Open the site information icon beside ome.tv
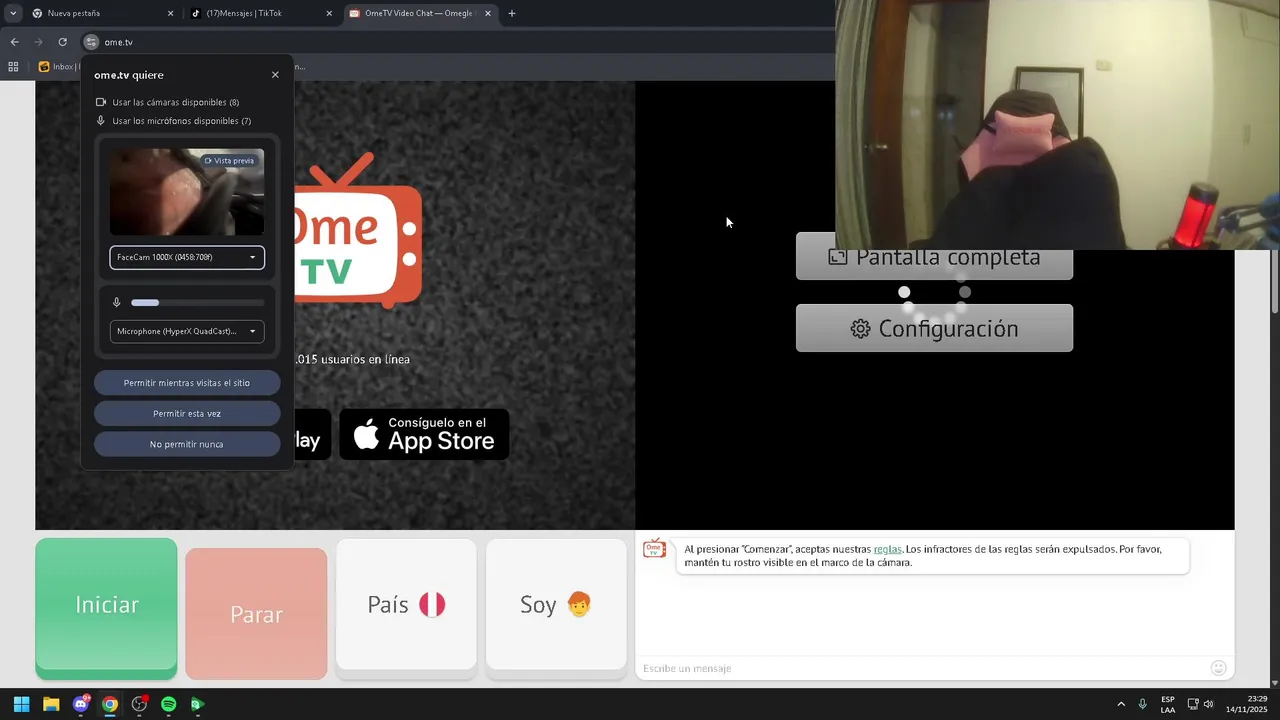The width and height of the screenshot is (1280, 720). pyautogui.click(x=91, y=42)
